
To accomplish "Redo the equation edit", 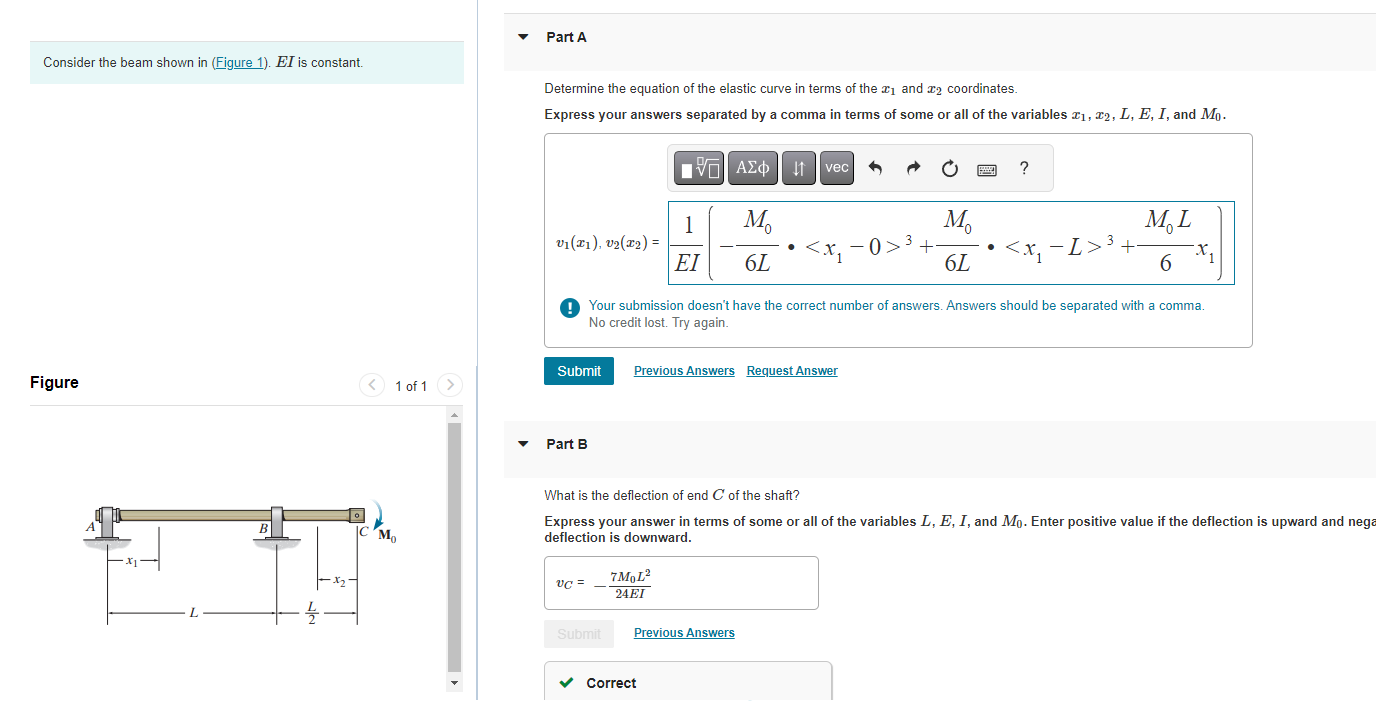I will (x=912, y=167).
